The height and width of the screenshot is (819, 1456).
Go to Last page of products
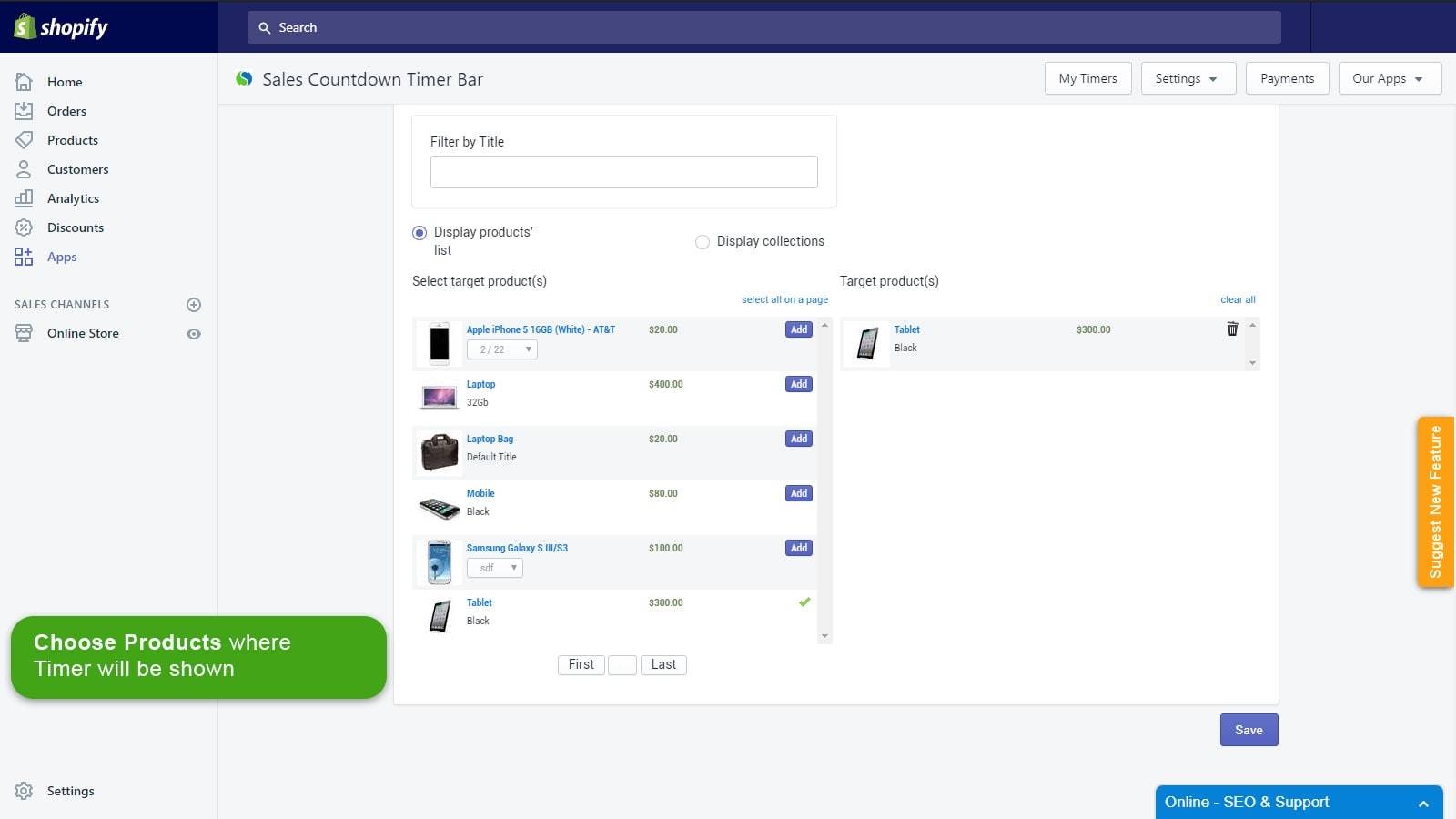pos(663,665)
